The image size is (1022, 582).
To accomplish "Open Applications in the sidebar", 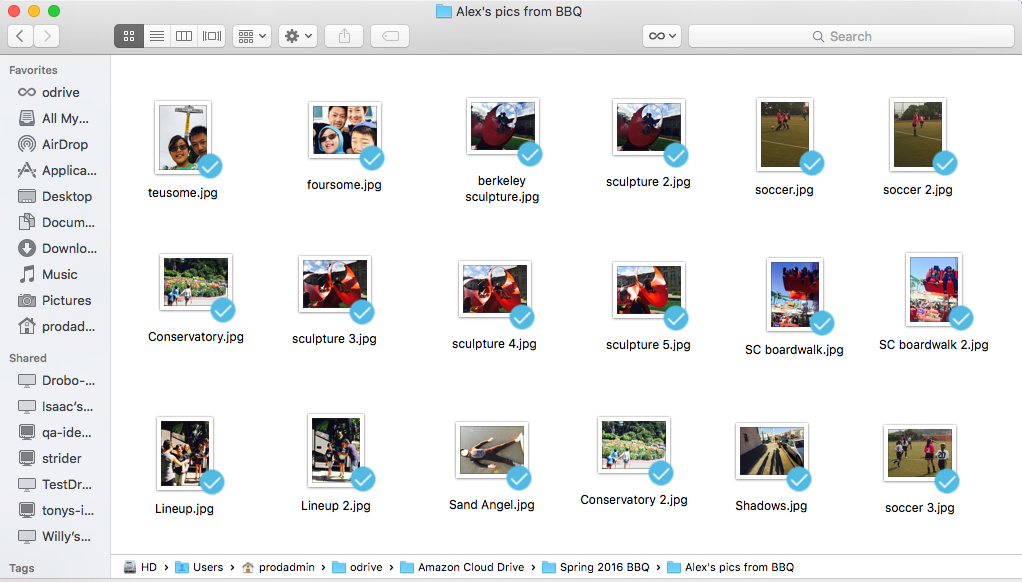I will point(55,171).
